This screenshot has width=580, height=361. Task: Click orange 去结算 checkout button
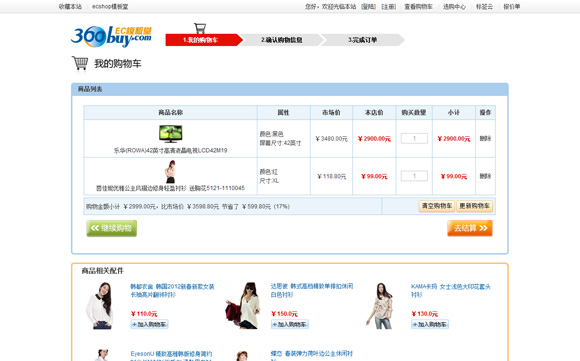tap(470, 228)
